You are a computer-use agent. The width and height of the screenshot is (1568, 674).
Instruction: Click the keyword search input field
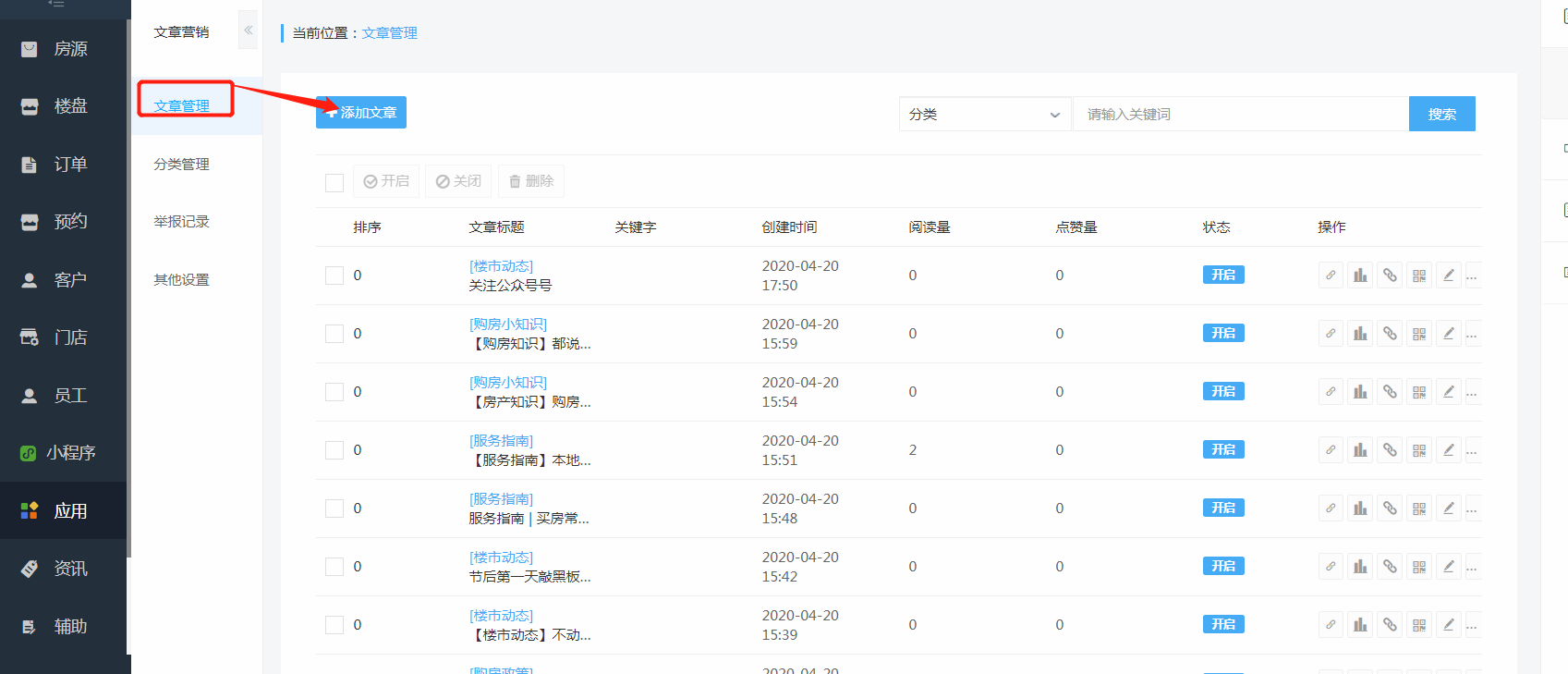click(x=1240, y=115)
